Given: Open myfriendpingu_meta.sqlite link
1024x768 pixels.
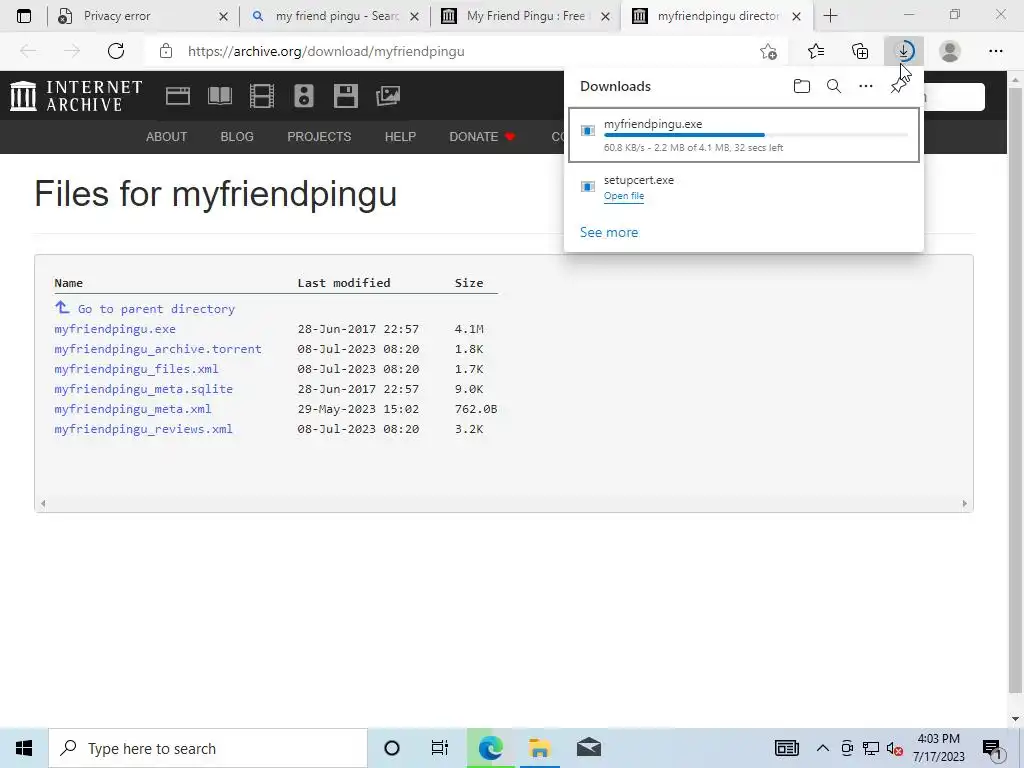Looking at the screenshot, I should coord(144,389).
